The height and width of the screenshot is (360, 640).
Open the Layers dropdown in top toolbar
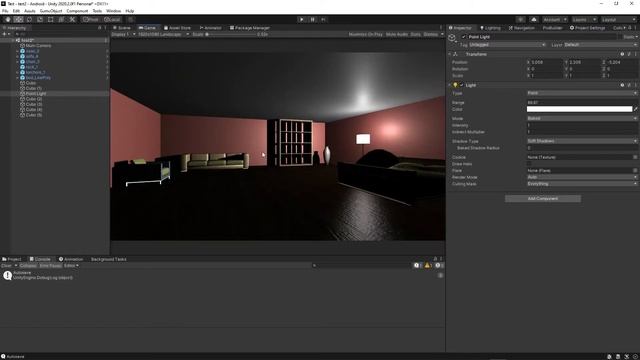tap(584, 20)
